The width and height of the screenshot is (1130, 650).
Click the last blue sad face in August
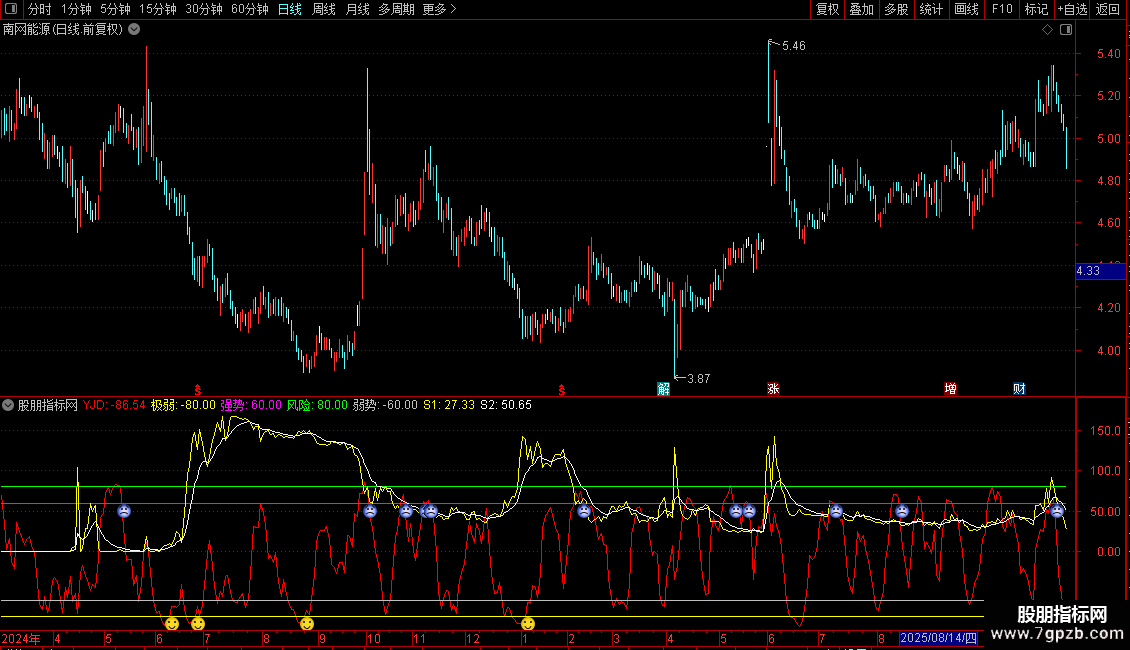pos(1057,512)
